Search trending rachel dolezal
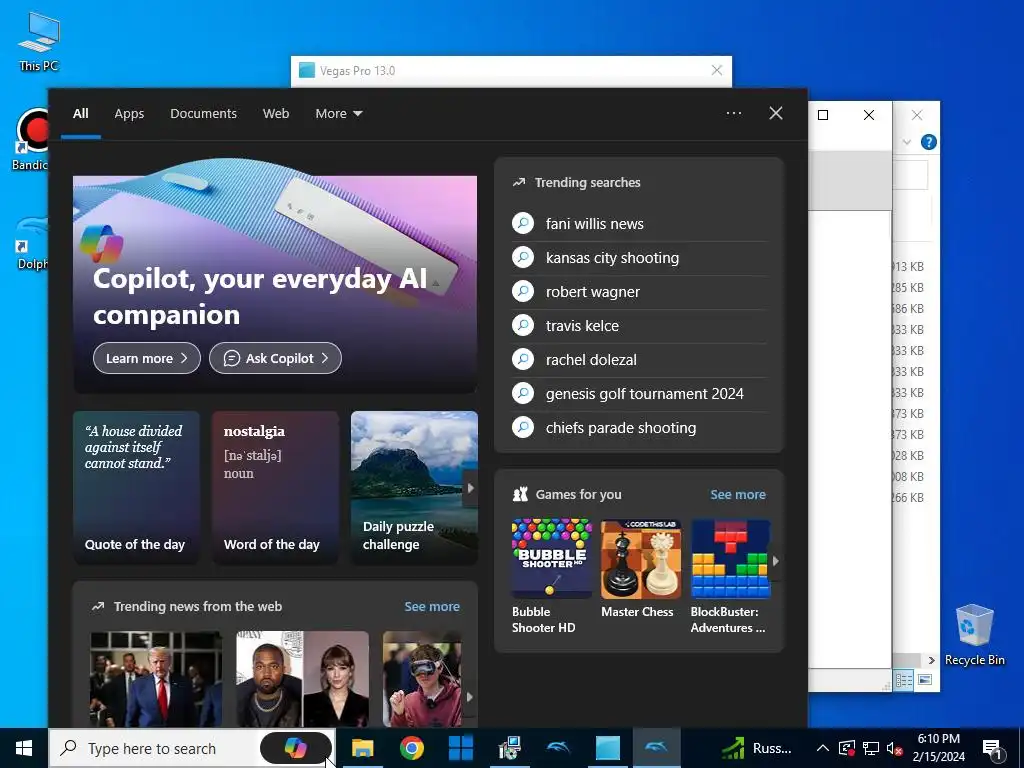Viewport: 1024px width, 768px height. (x=640, y=360)
